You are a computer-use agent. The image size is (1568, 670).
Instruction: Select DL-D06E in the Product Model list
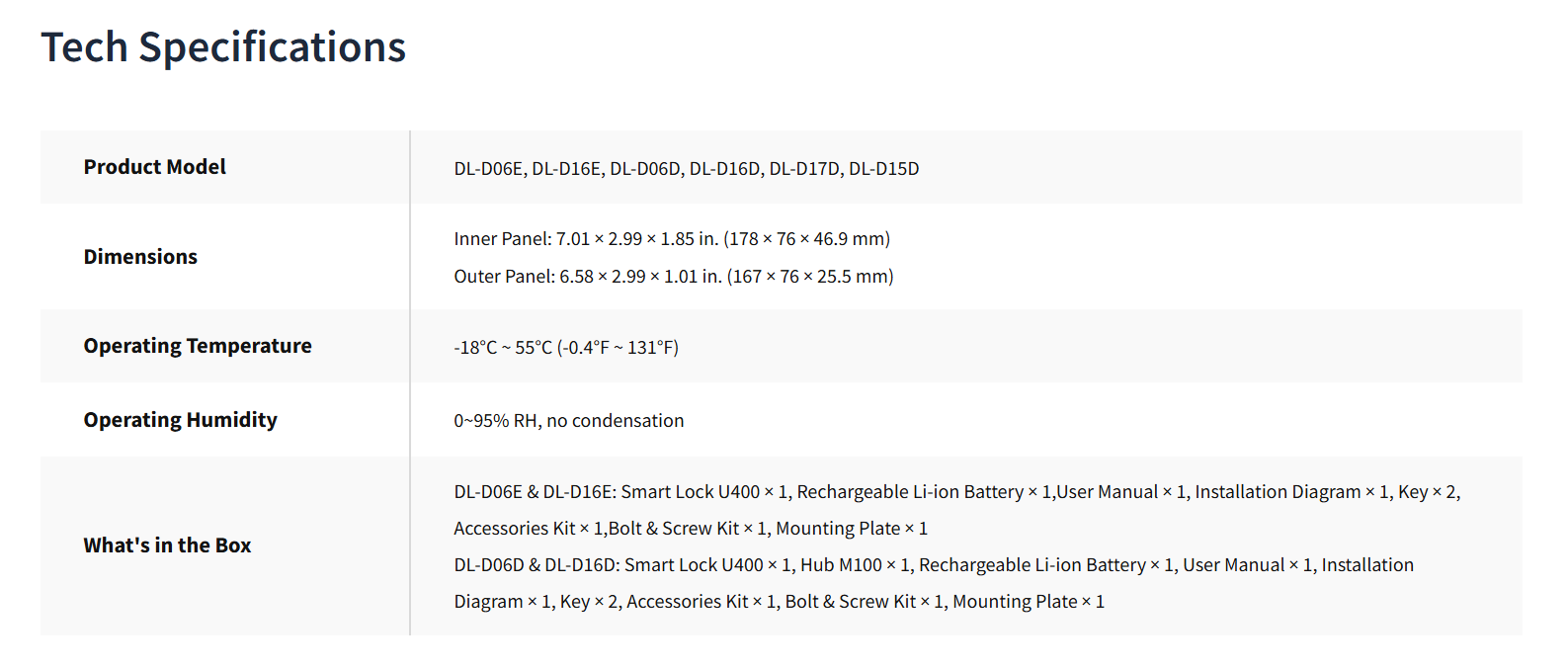click(x=488, y=169)
